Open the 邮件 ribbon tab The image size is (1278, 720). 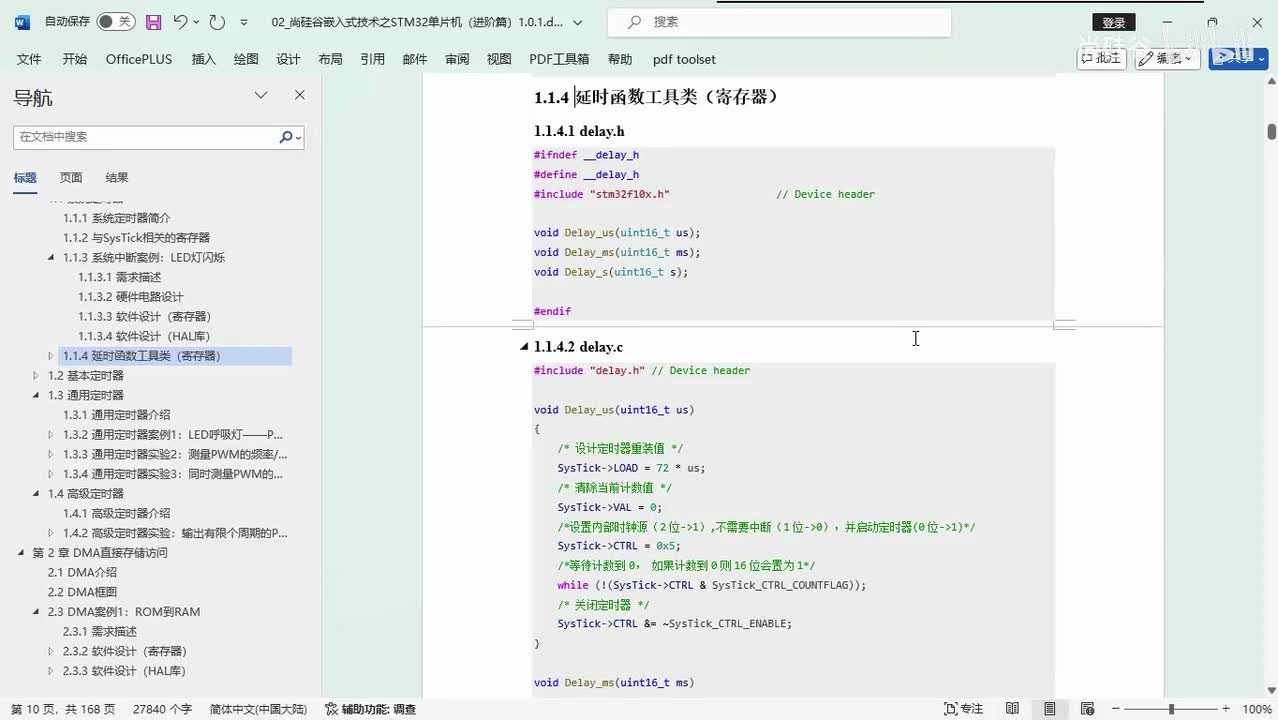tap(415, 59)
